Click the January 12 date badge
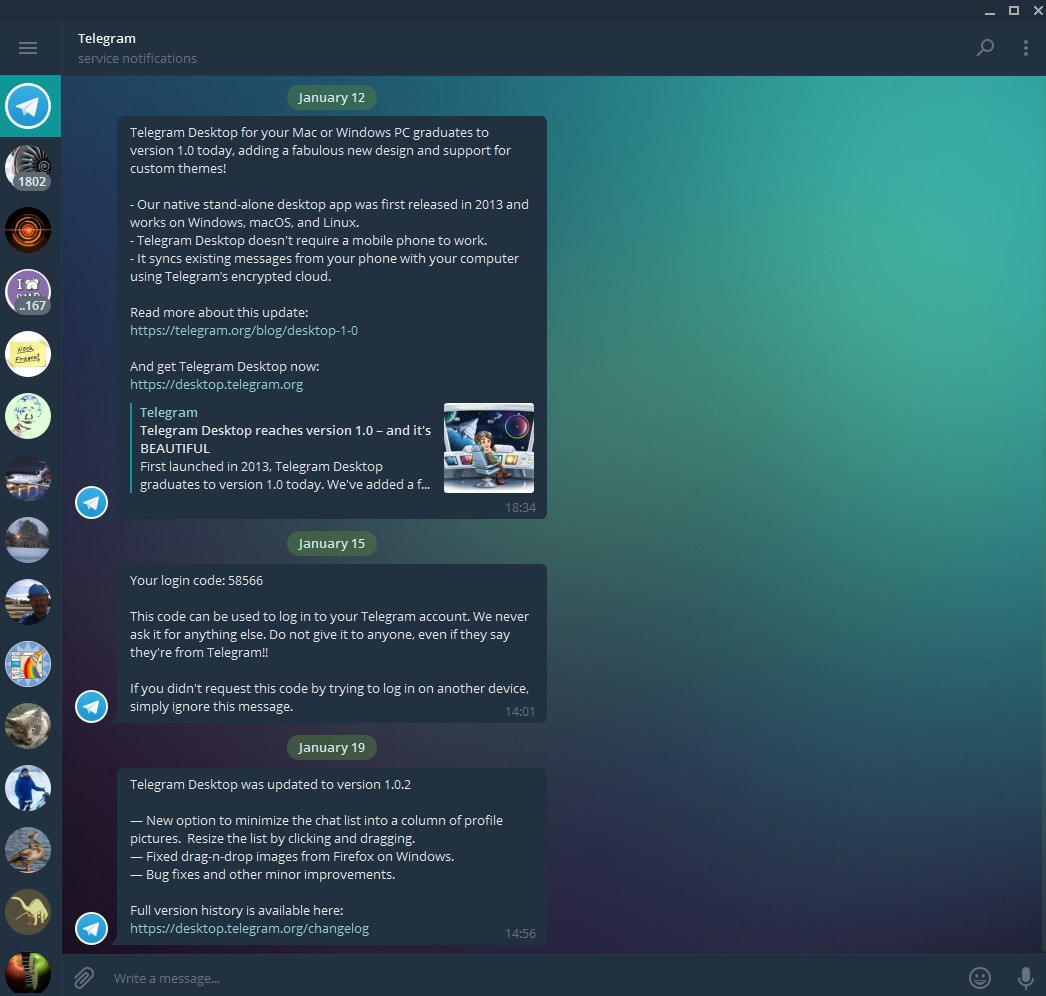Screen dimensions: 1046x996 point(332,97)
